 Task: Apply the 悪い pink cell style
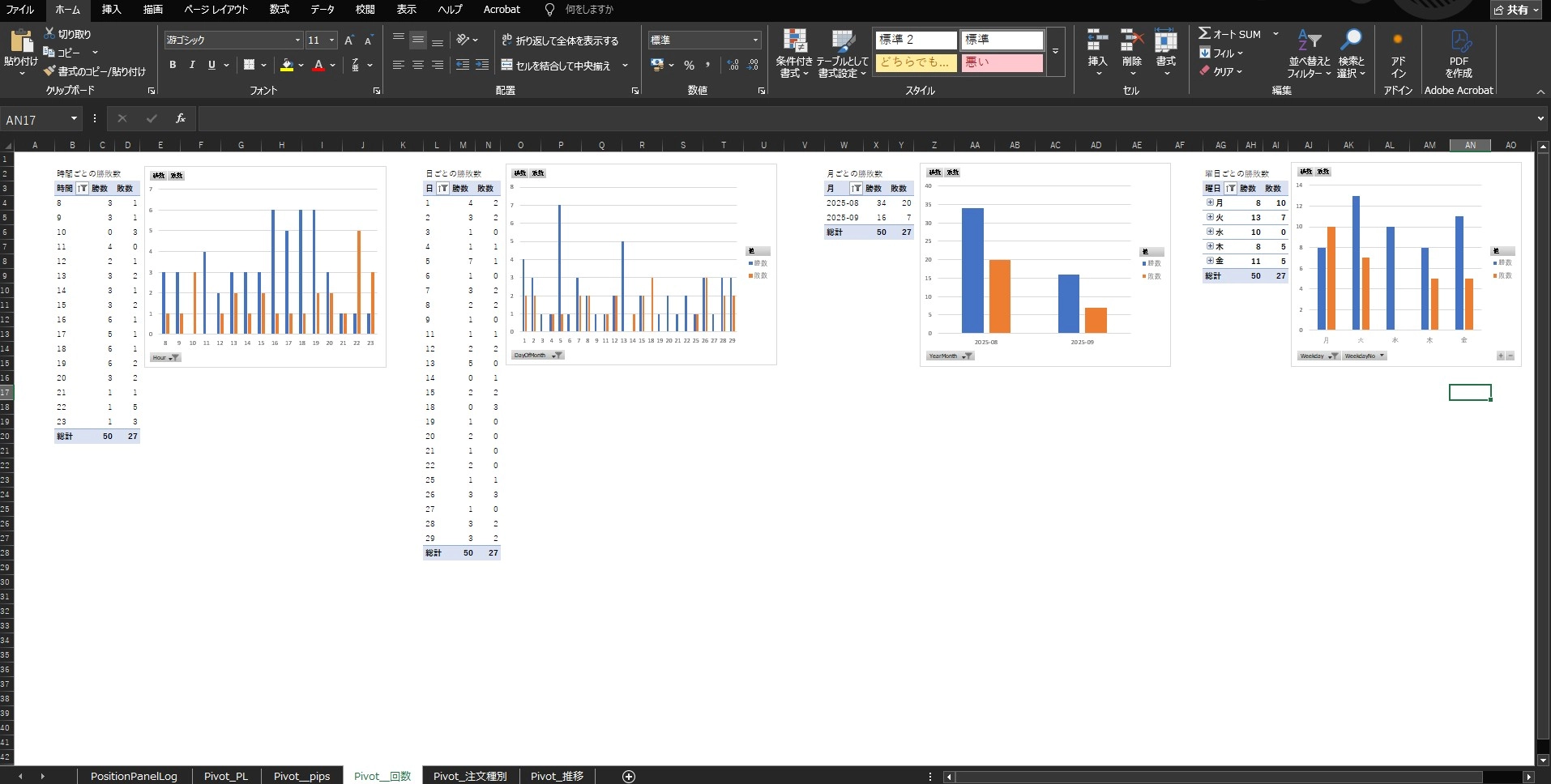click(1002, 62)
